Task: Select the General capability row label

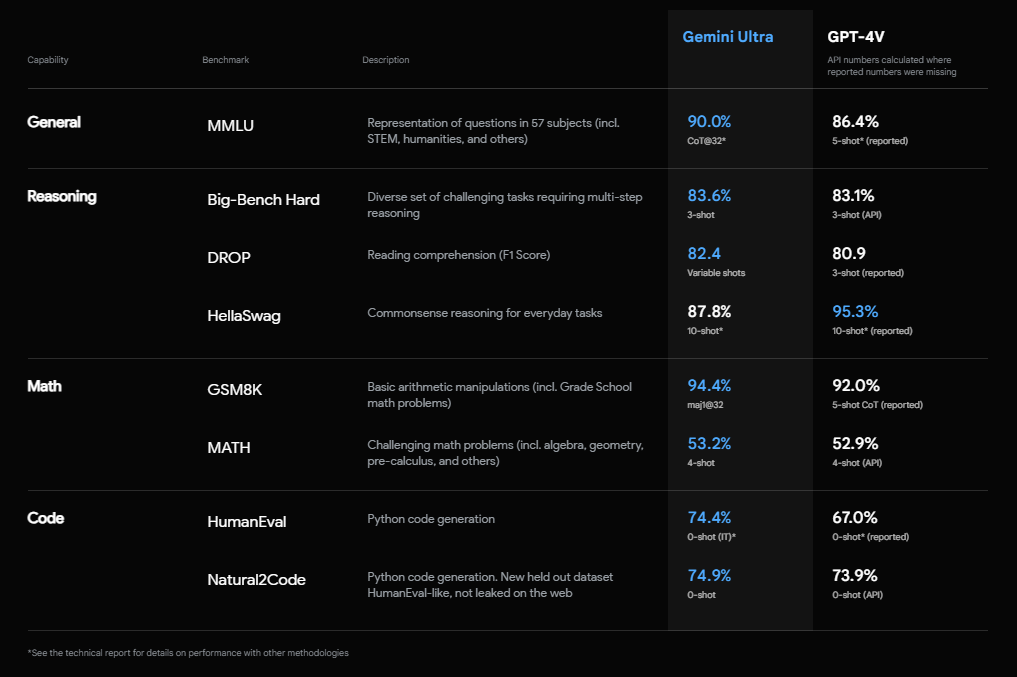Action: pos(54,122)
